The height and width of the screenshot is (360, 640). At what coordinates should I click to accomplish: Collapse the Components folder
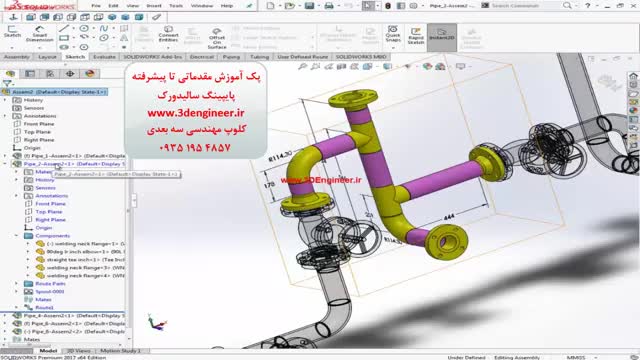[x=17, y=236]
